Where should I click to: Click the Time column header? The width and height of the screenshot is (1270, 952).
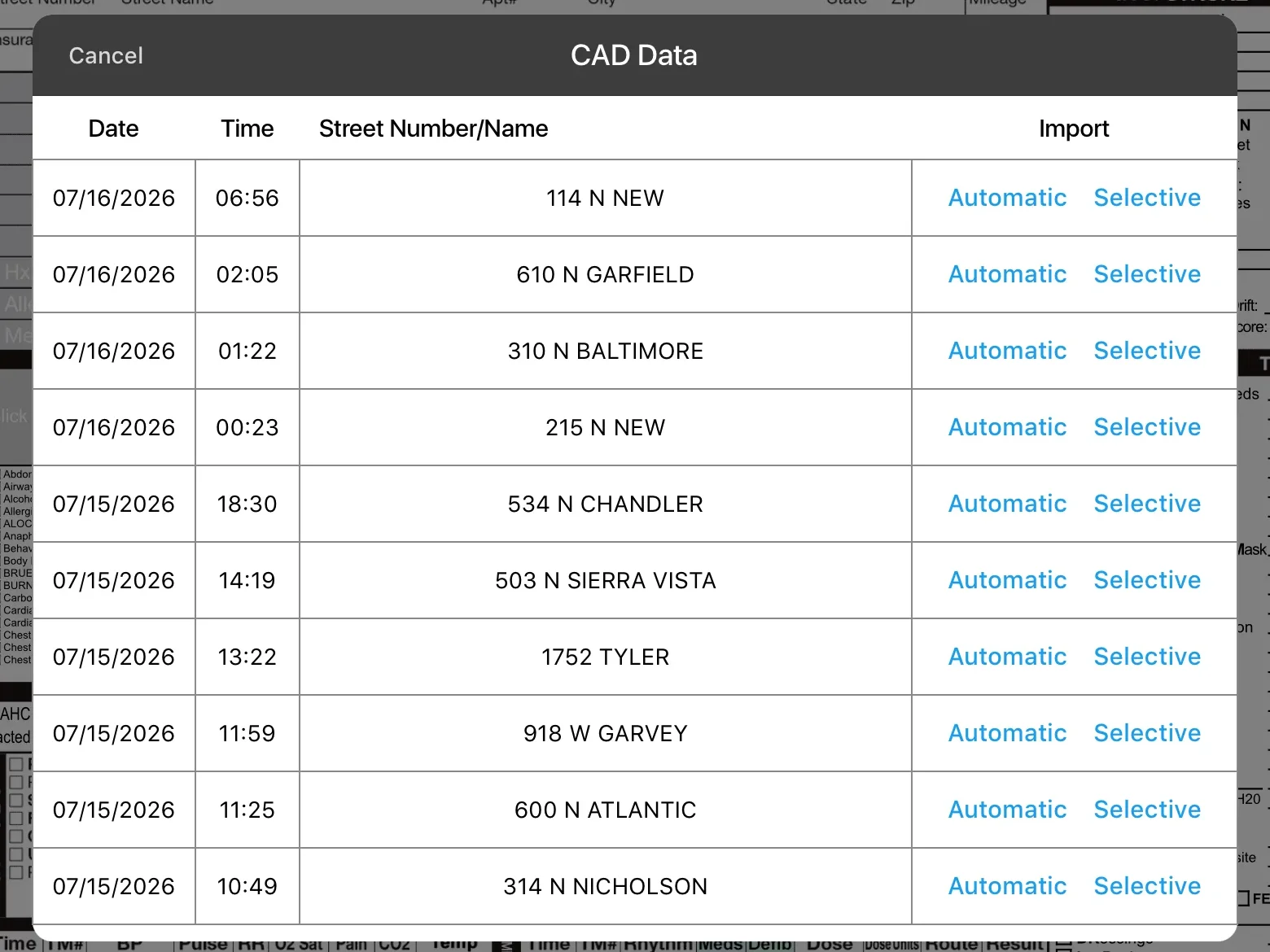tap(247, 129)
